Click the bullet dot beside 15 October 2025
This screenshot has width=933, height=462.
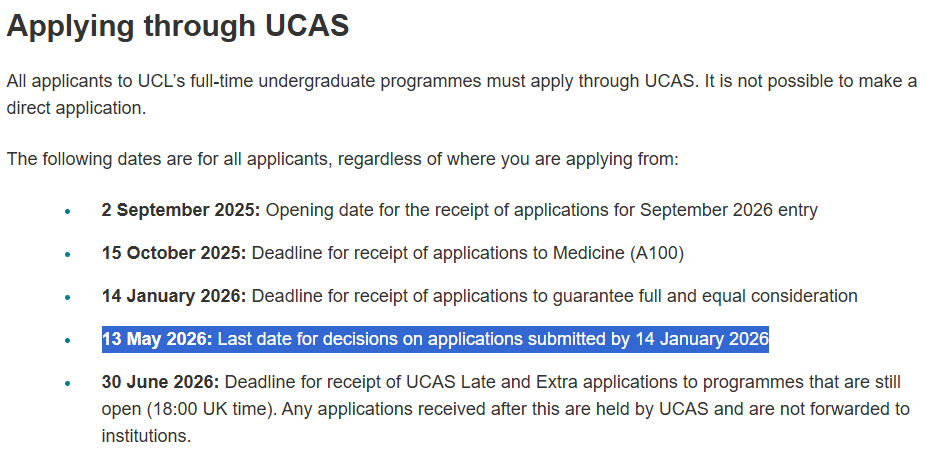pyautogui.click(x=67, y=254)
